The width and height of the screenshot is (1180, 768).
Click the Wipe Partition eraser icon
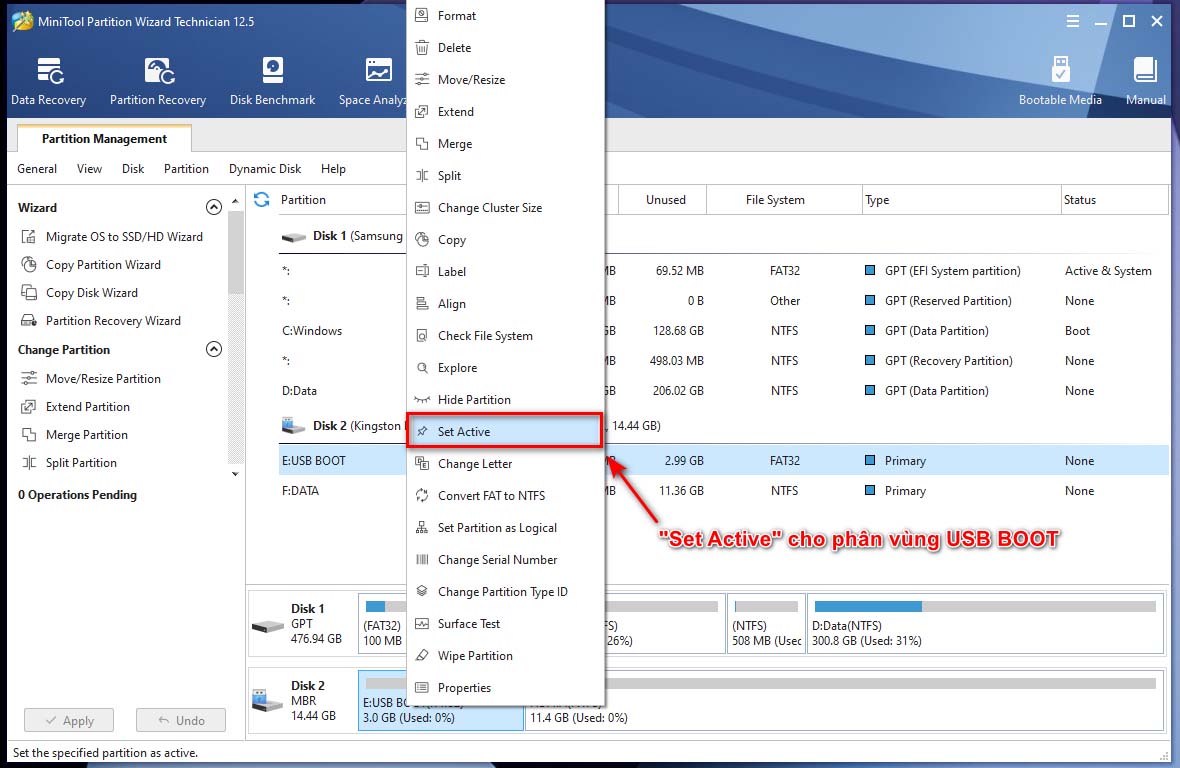click(x=422, y=656)
